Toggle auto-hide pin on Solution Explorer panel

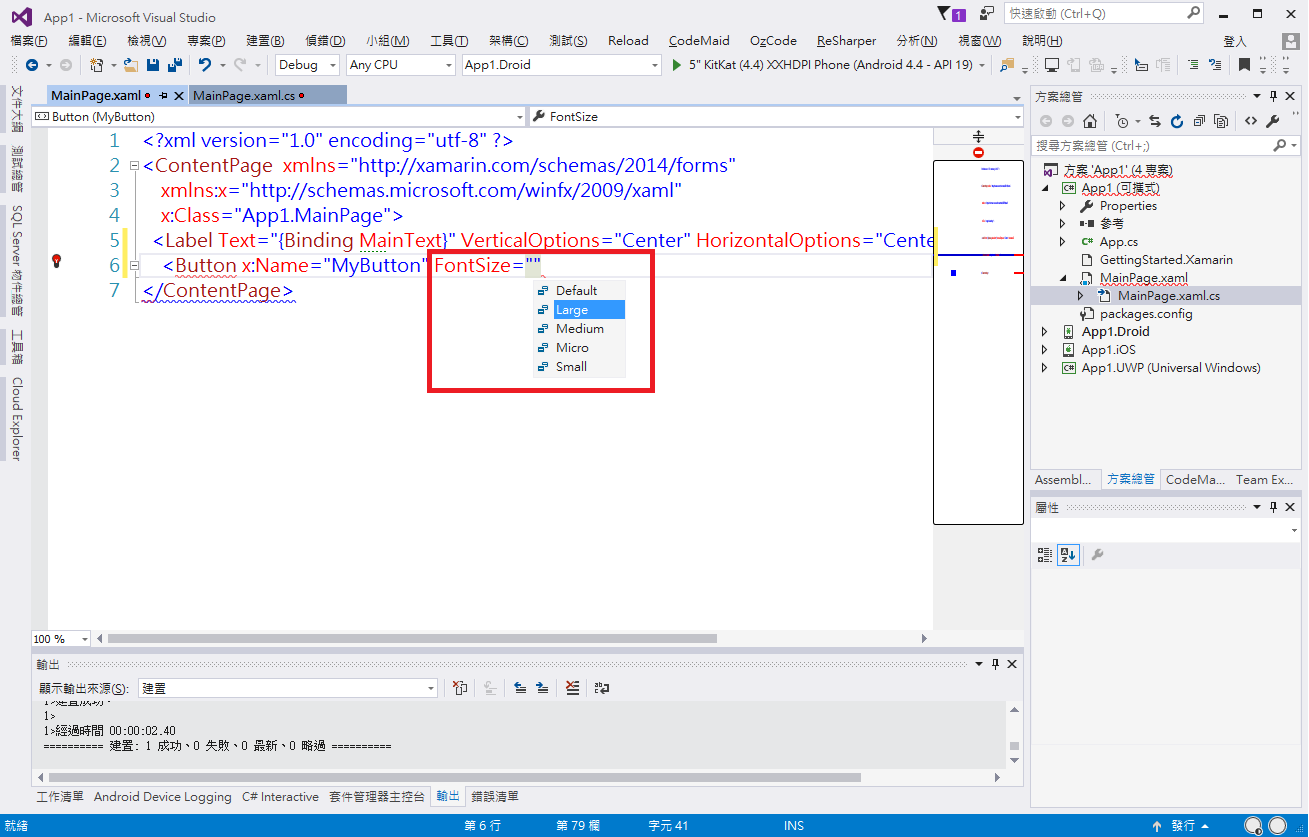1273,96
